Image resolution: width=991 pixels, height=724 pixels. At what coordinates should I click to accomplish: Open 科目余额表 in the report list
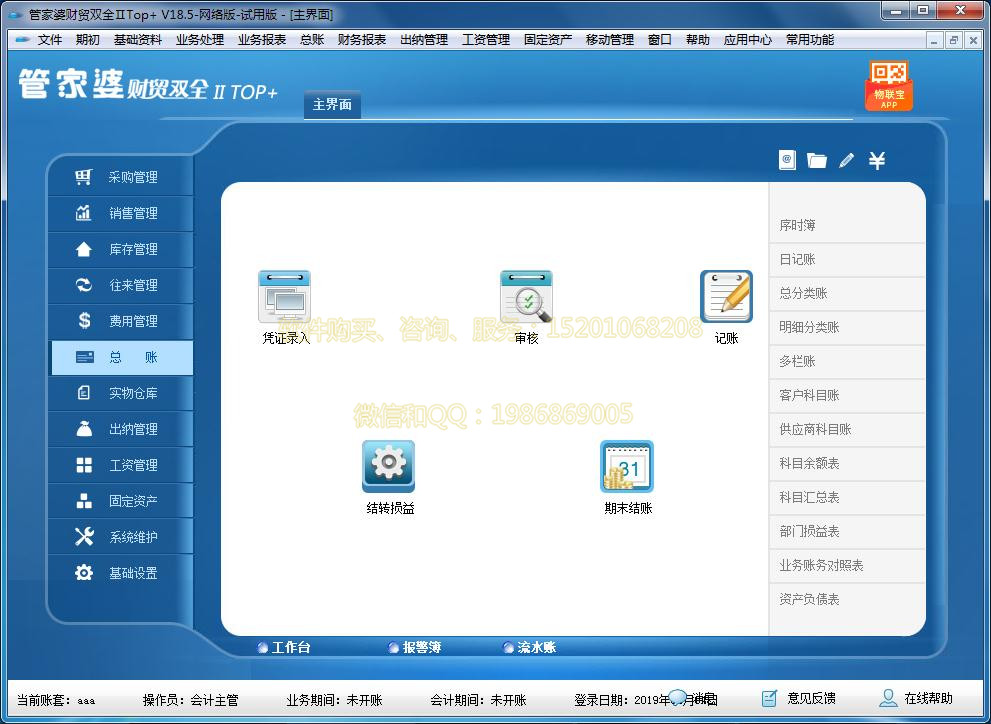coord(847,463)
